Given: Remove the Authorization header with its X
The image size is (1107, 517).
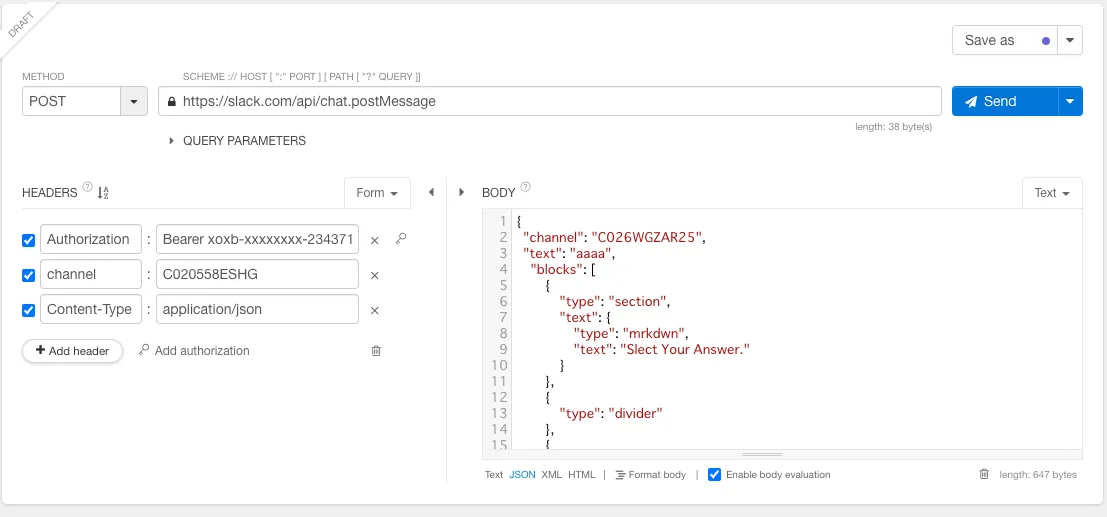Looking at the screenshot, I should (x=375, y=240).
